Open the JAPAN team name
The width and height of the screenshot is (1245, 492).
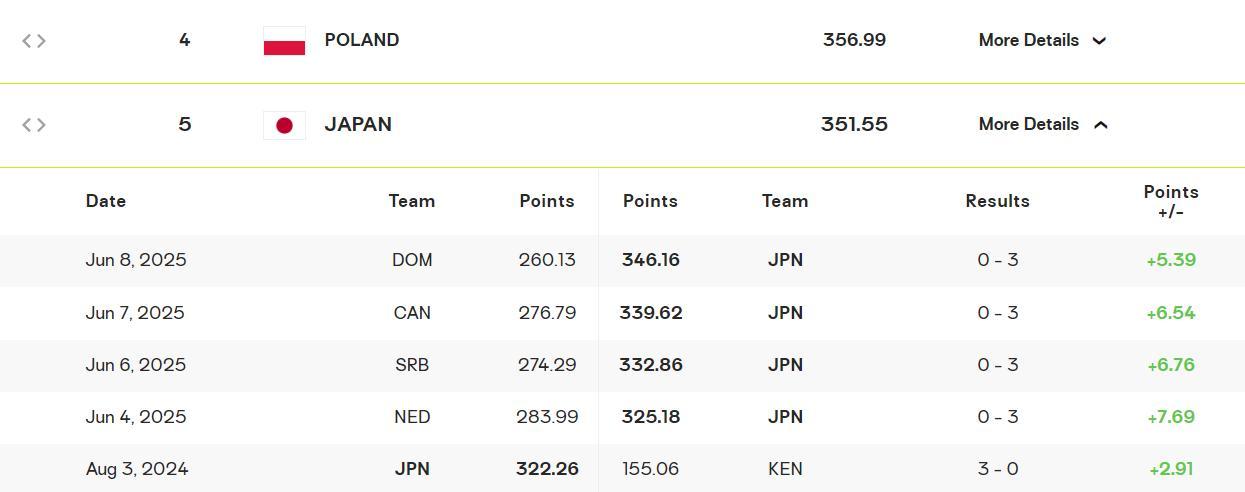(x=358, y=124)
